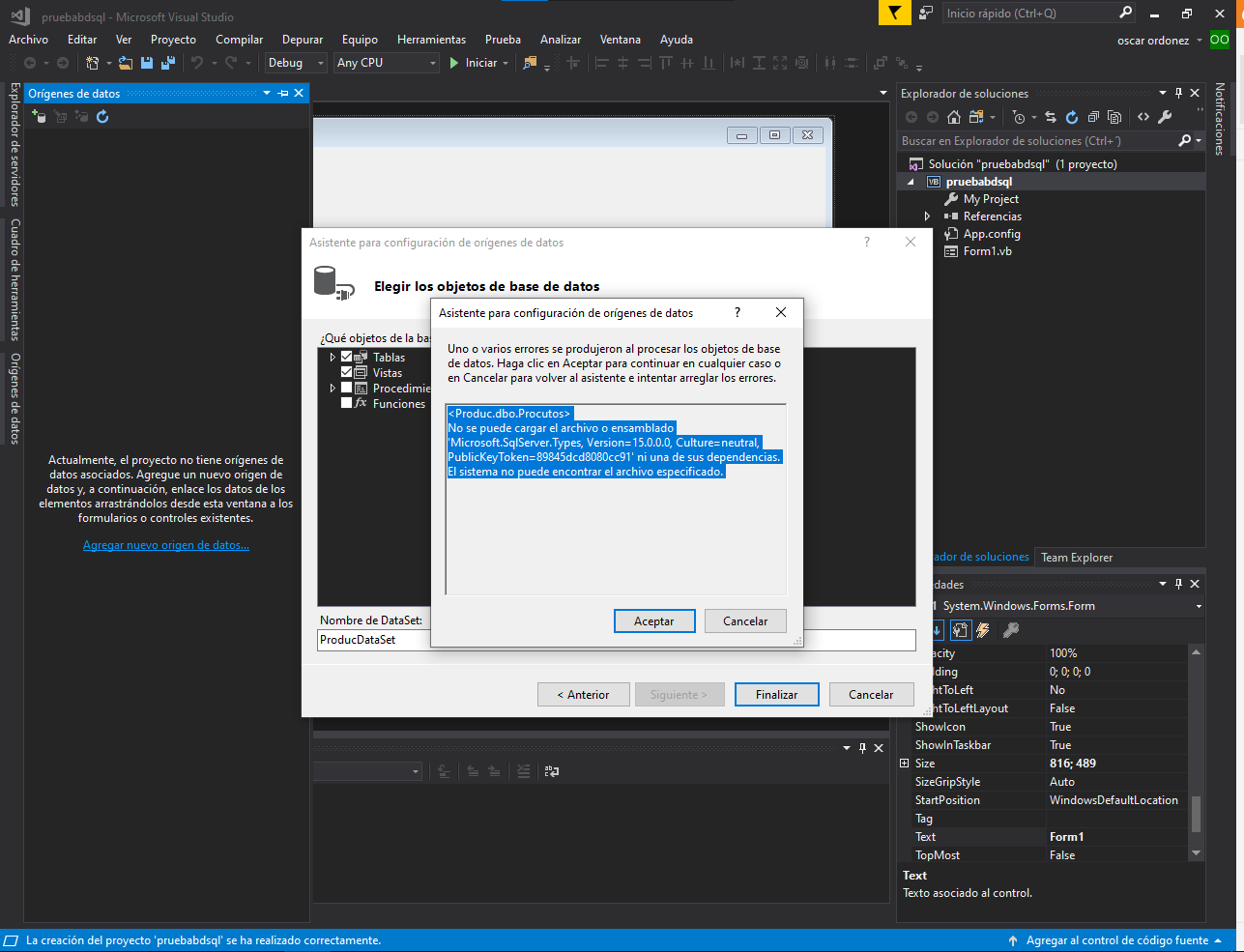The width and height of the screenshot is (1244, 952).
Task: Pin the Explorador de soluciones panel
Action: click(1178, 94)
